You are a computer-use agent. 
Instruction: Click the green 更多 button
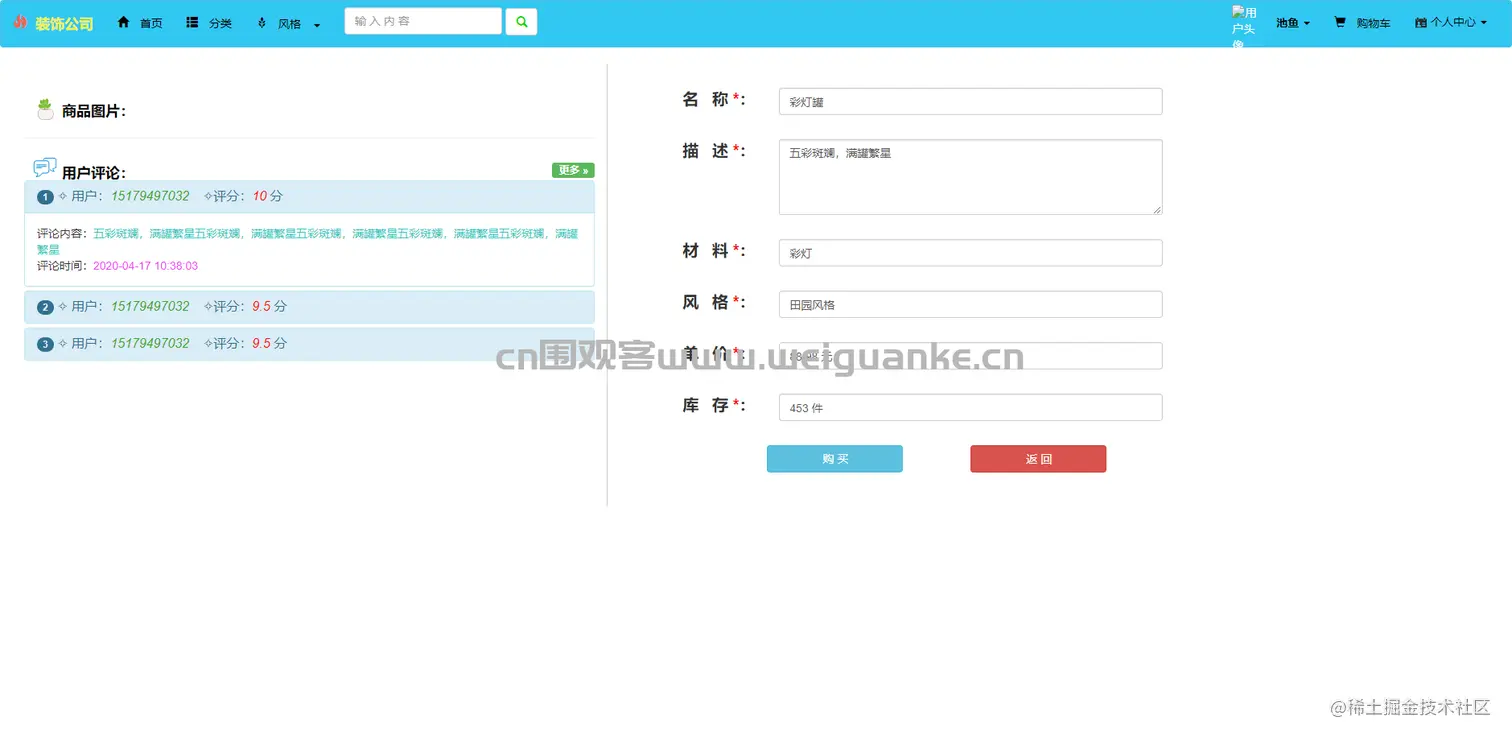pos(573,170)
